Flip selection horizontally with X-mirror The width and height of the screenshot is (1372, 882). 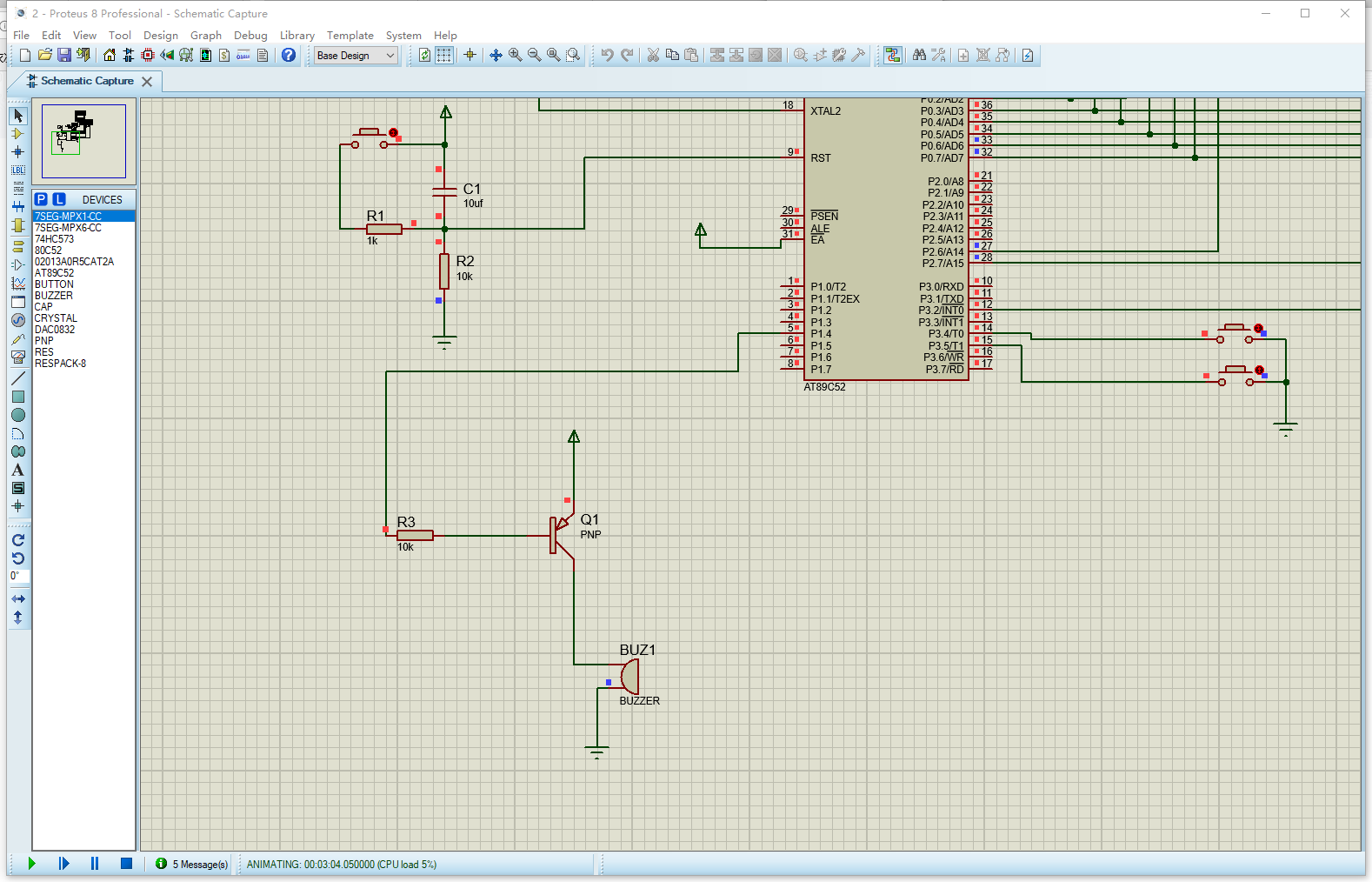[18, 599]
